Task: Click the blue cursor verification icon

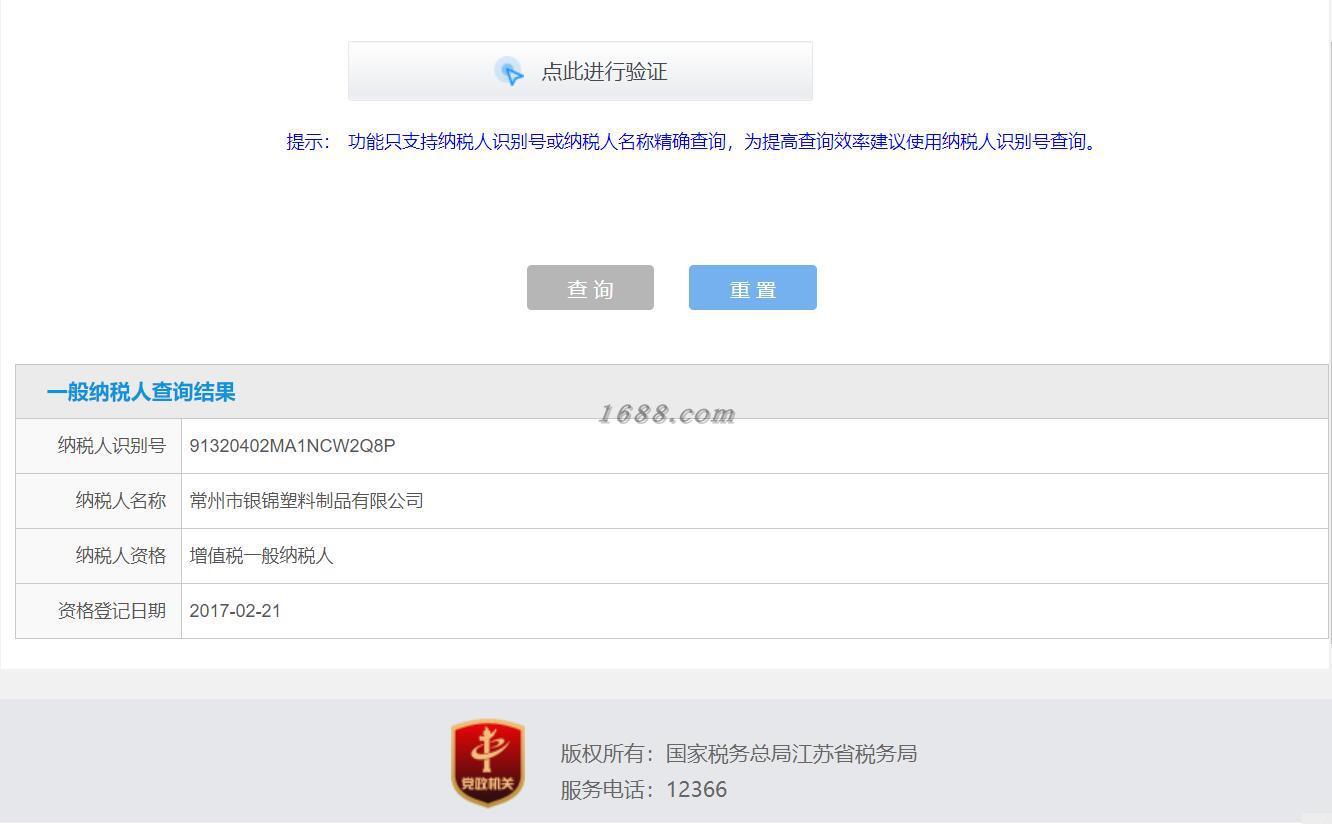Action: tap(509, 72)
